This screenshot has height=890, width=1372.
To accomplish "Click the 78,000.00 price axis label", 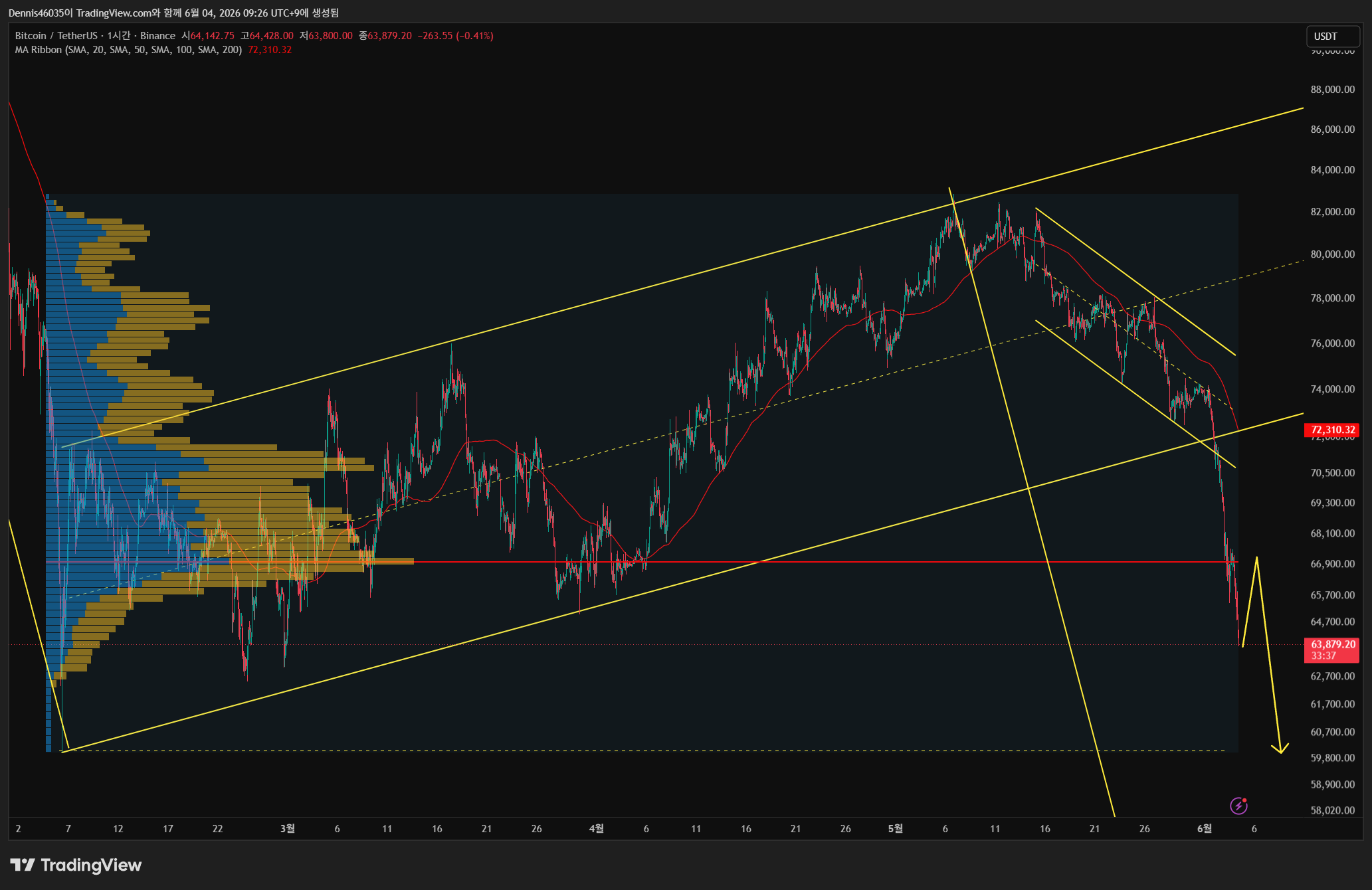I will [x=1332, y=298].
